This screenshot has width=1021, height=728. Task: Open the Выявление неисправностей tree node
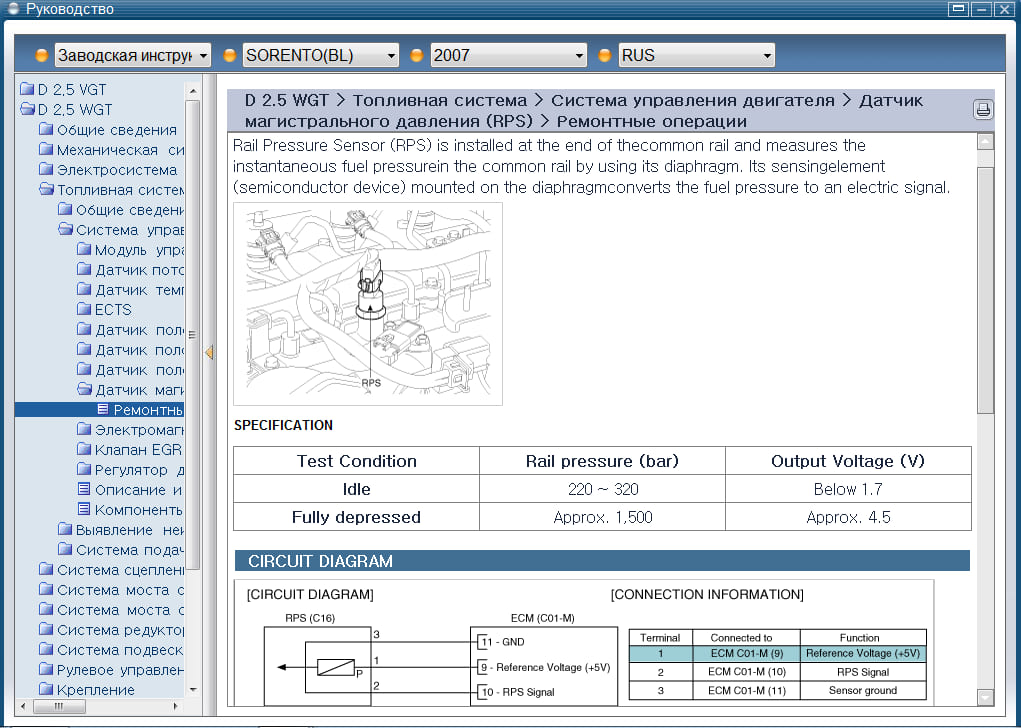click(x=129, y=530)
